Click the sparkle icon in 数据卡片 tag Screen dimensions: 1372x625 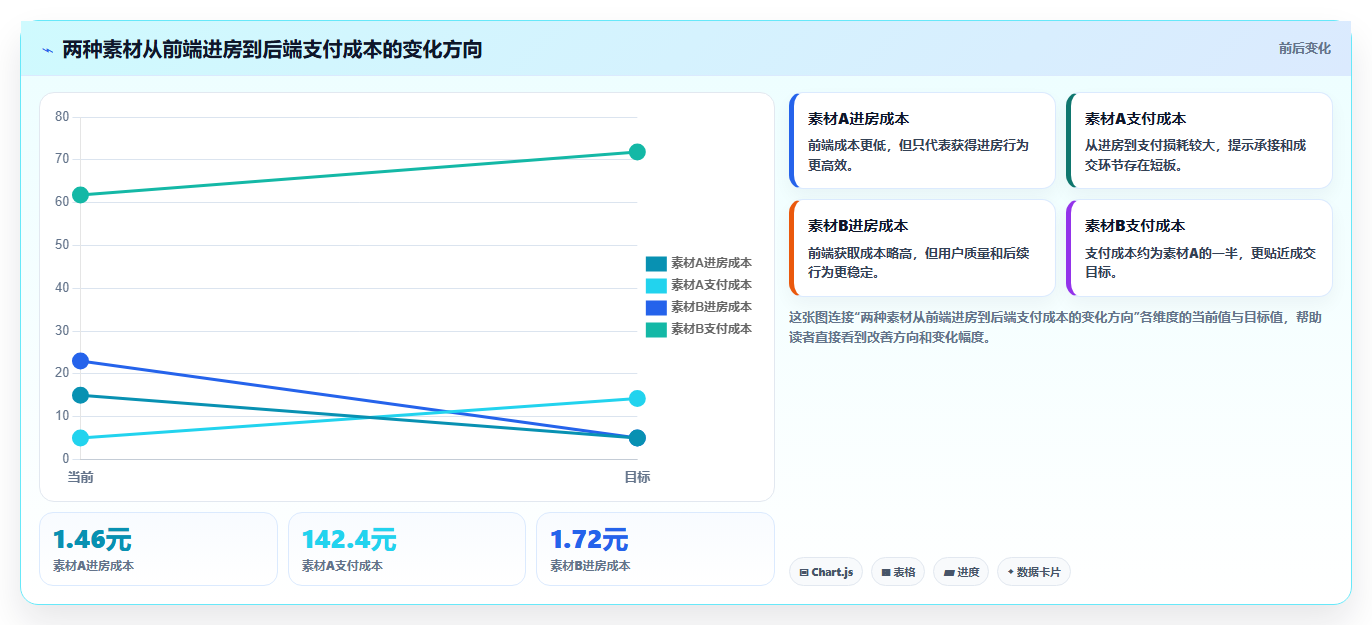pyautogui.click(x=1011, y=572)
